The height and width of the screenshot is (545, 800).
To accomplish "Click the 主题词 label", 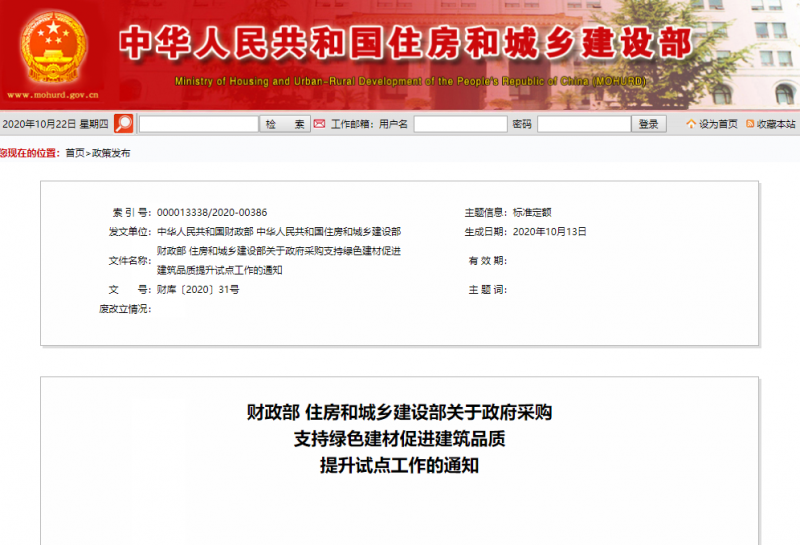I will point(488,290).
